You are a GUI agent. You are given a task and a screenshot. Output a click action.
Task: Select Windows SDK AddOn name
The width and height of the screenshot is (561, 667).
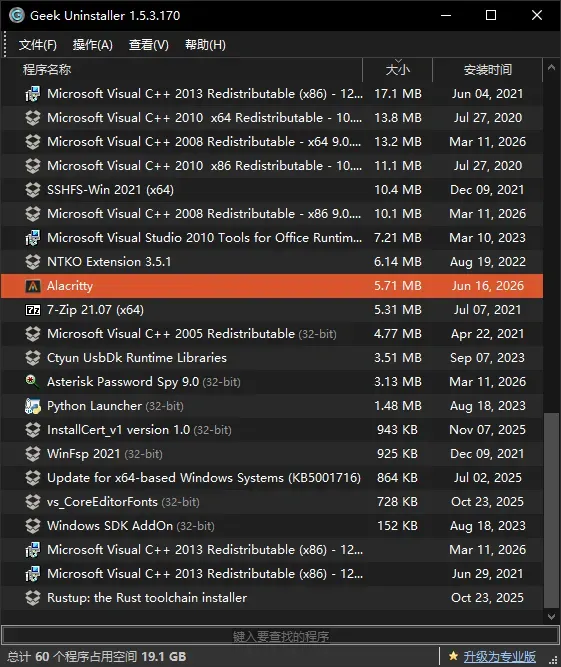[110, 526]
